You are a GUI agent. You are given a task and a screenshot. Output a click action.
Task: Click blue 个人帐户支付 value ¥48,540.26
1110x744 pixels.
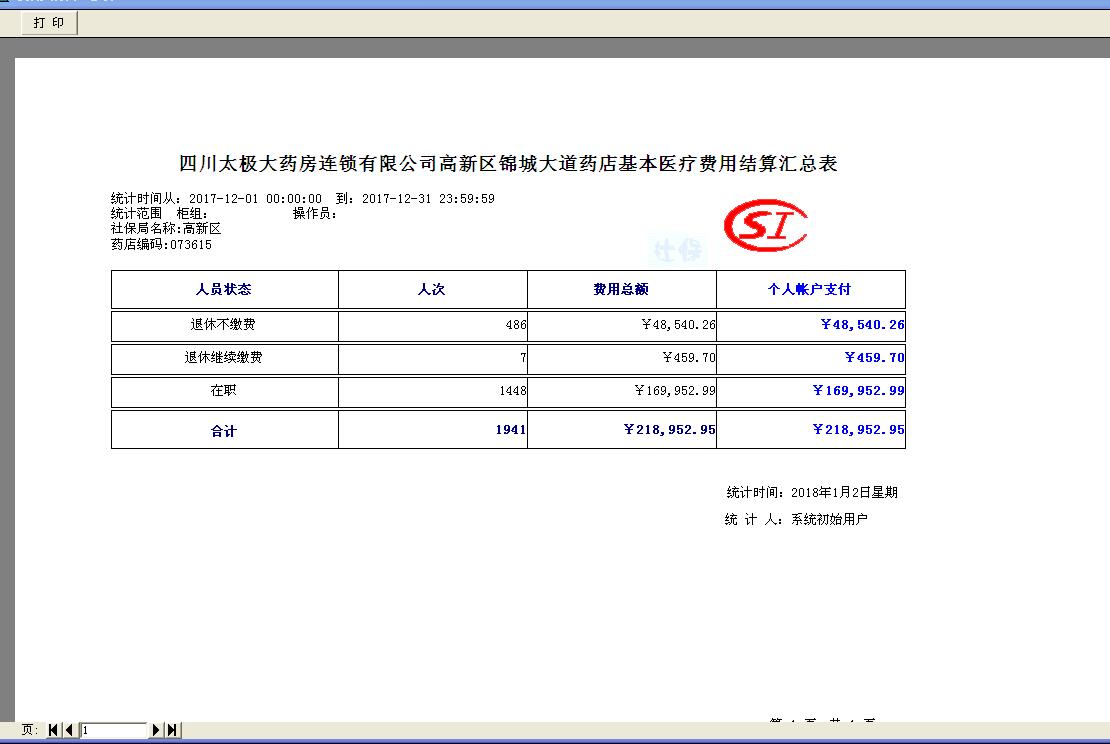[862, 325]
